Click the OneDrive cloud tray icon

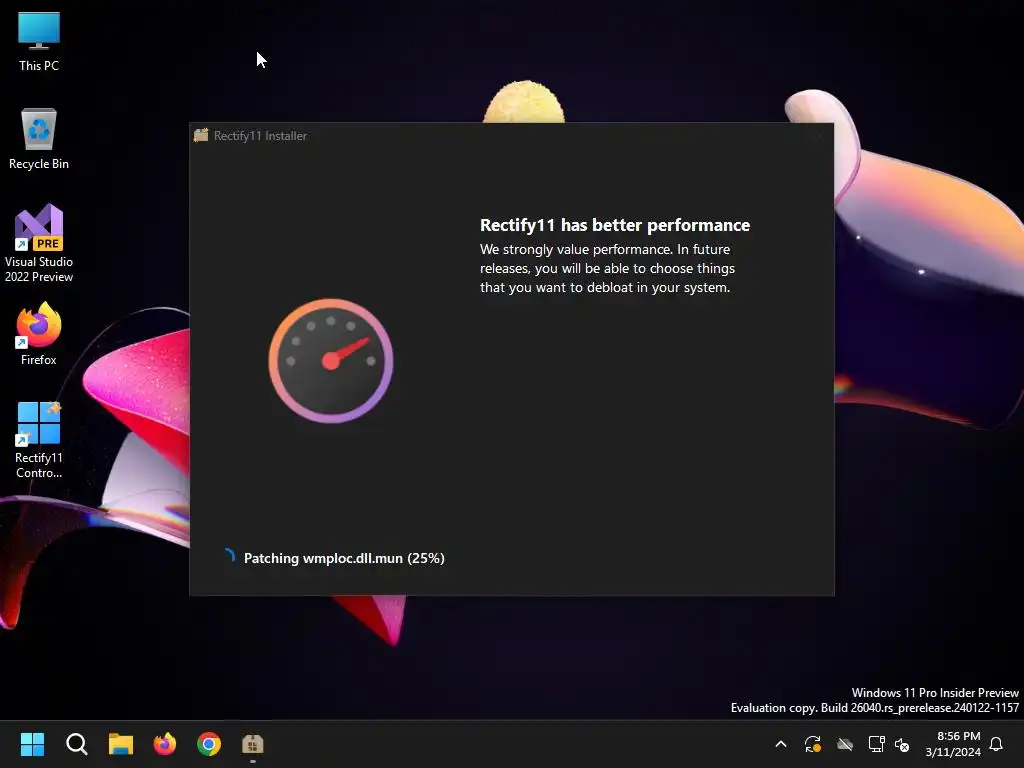click(x=845, y=744)
